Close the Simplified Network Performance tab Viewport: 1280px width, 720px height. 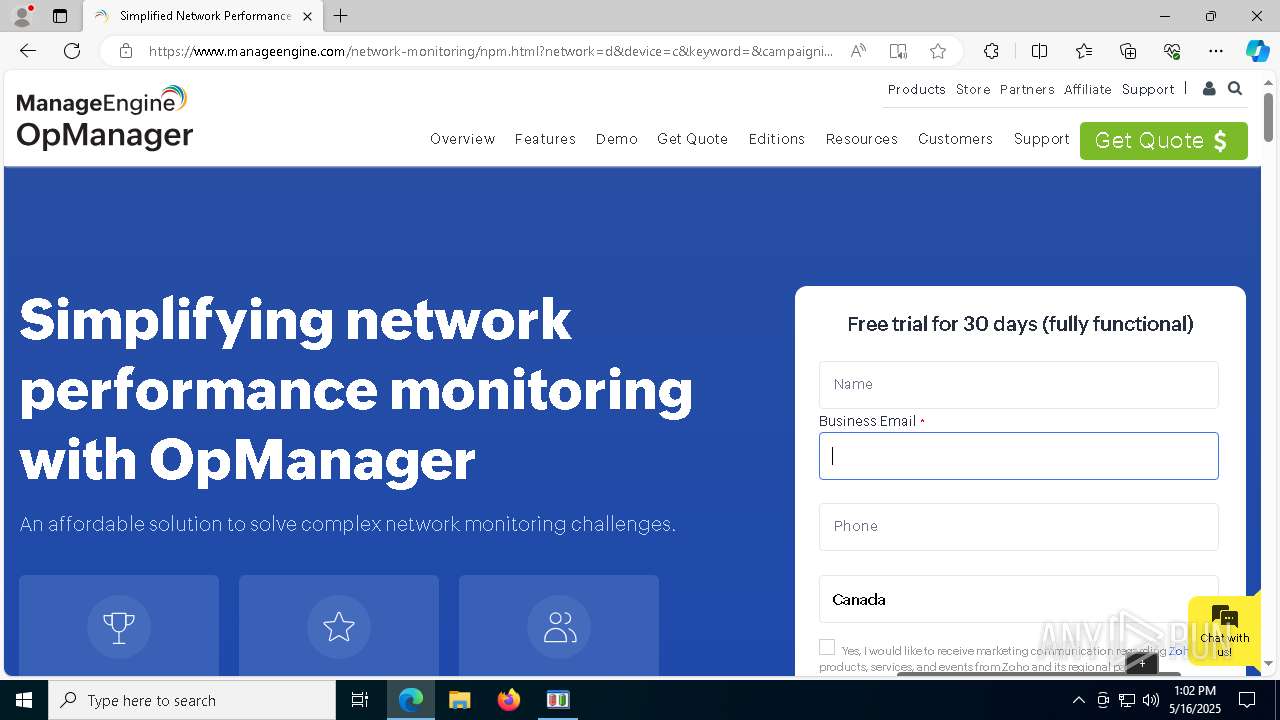[x=307, y=16]
